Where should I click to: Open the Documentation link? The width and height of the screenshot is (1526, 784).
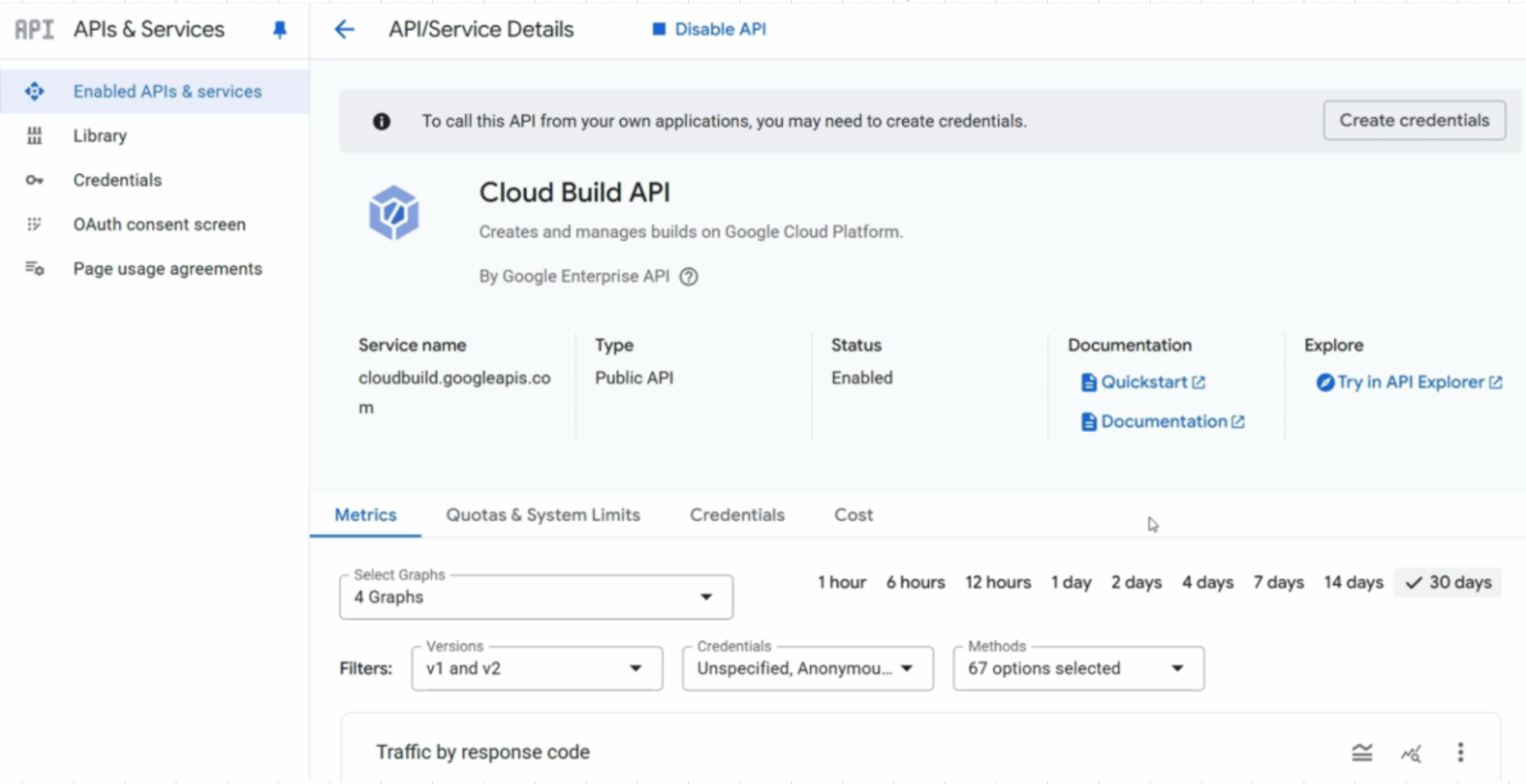tap(1163, 421)
